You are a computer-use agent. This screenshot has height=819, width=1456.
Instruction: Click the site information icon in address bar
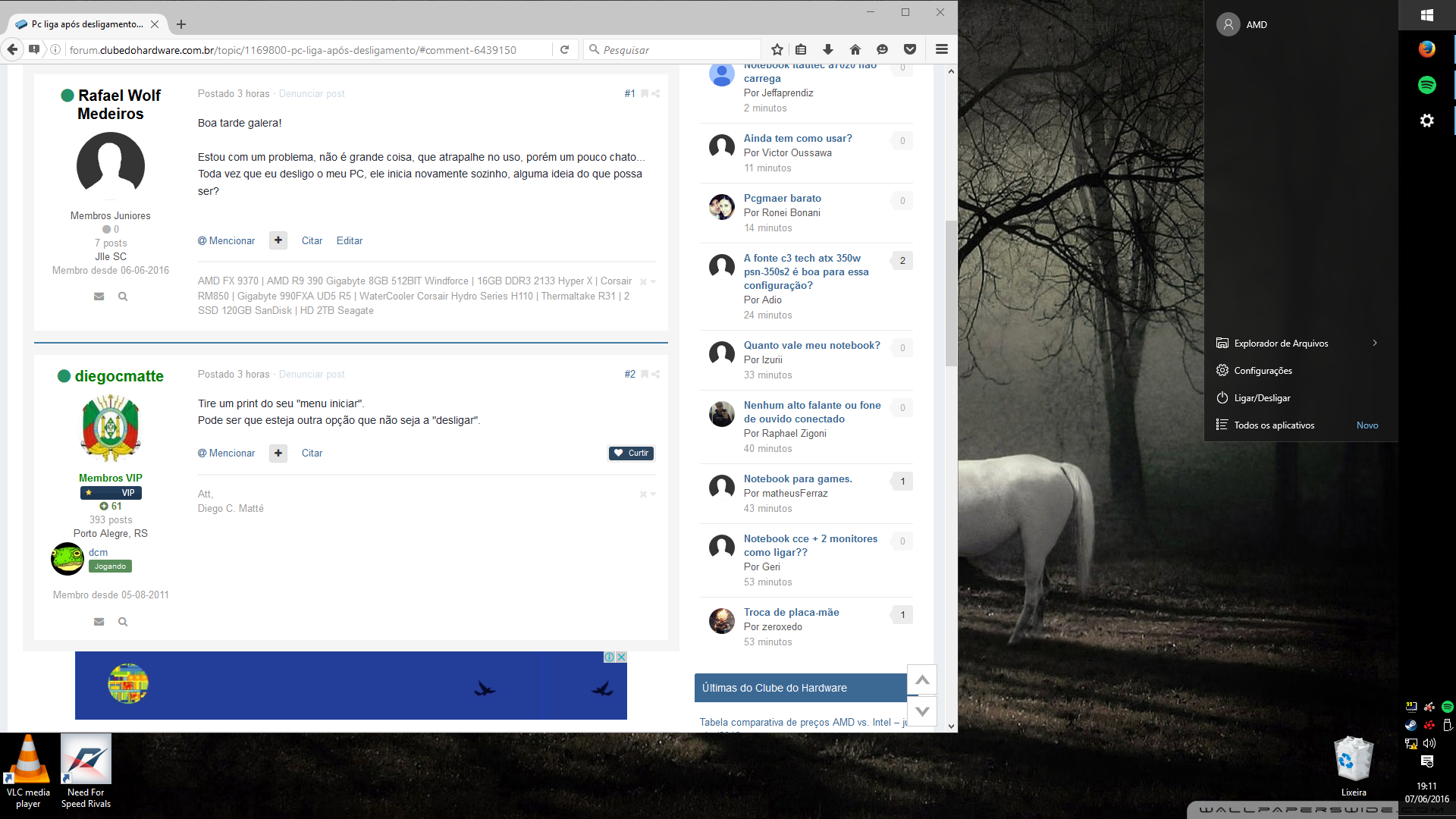coord(55,49)
